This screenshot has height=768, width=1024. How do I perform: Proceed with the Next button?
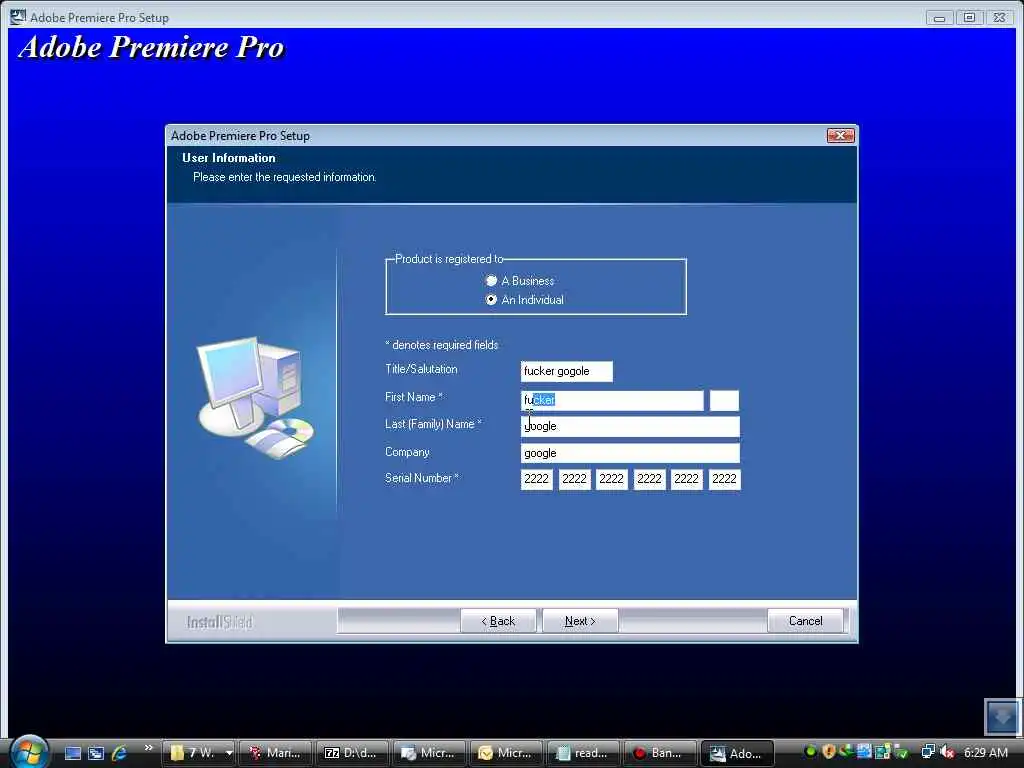click(580, 621)
